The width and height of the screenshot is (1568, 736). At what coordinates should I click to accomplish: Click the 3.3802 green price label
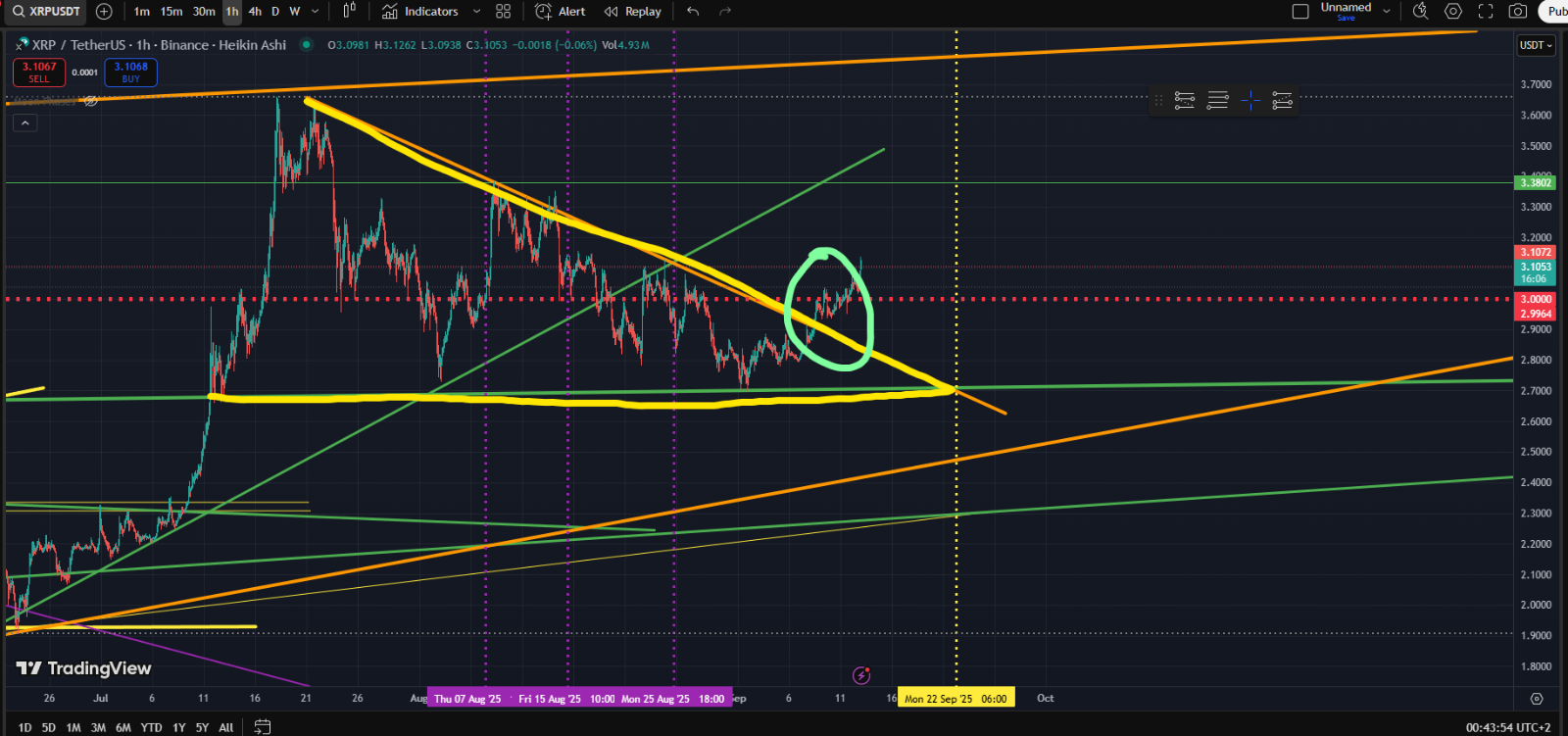click(1536, 182)
